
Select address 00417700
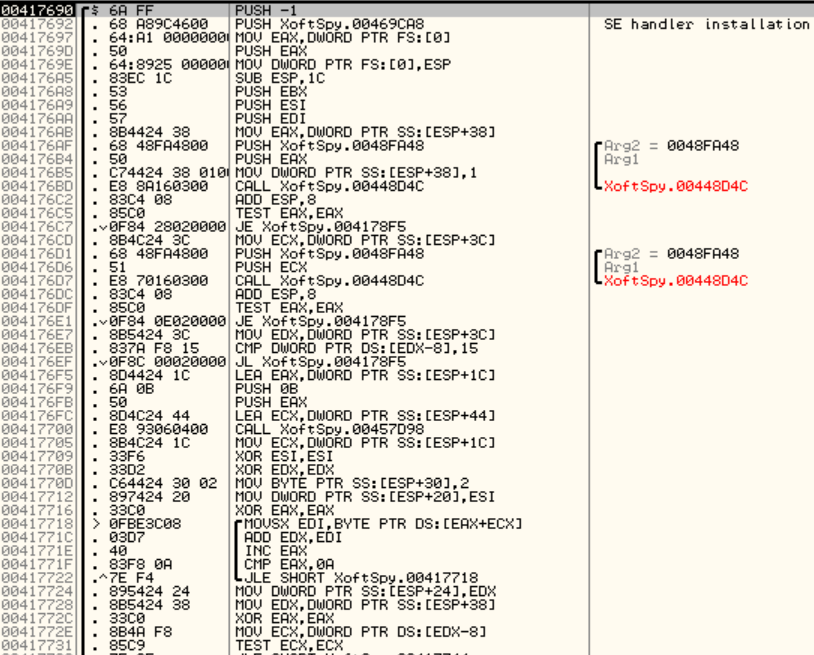click(x=37, y=429)
